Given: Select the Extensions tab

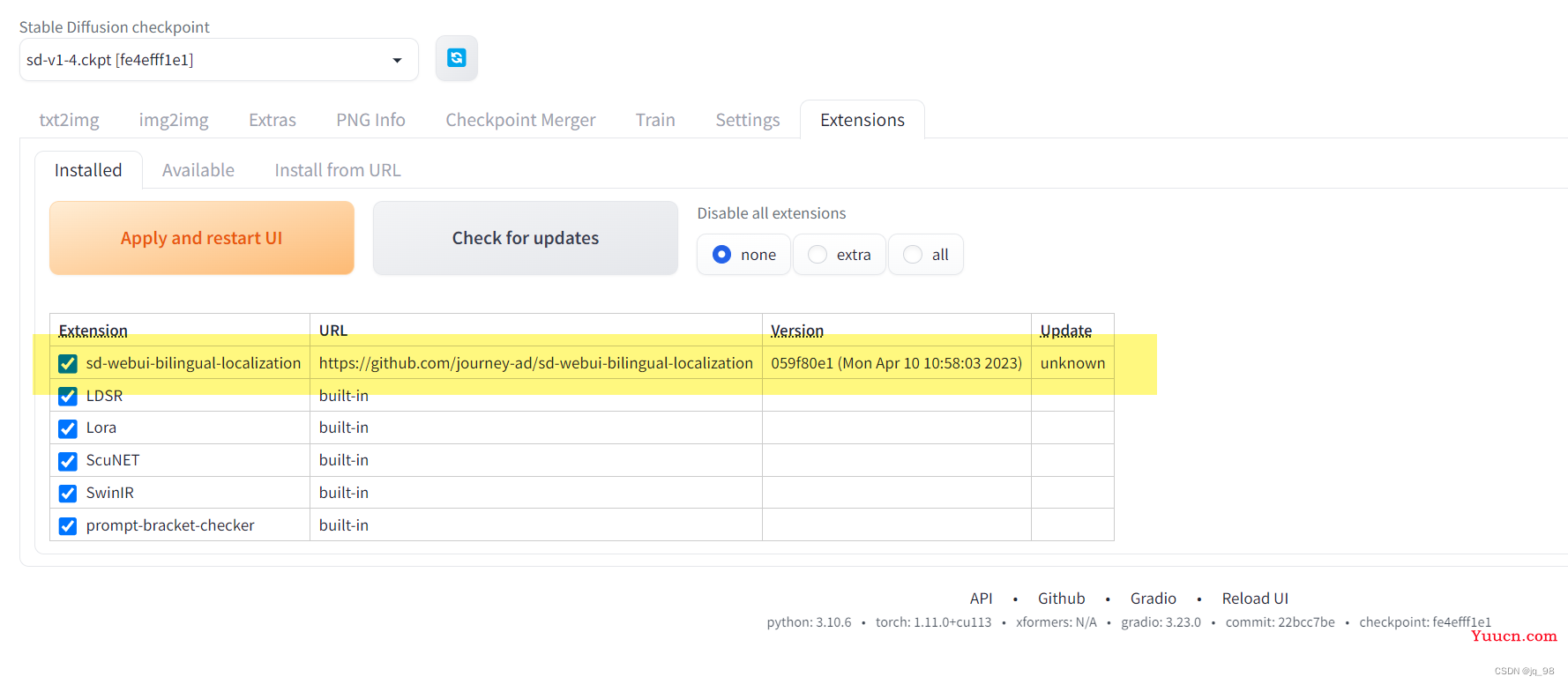Looking at the screenshot, I should [x=862, y=120].
